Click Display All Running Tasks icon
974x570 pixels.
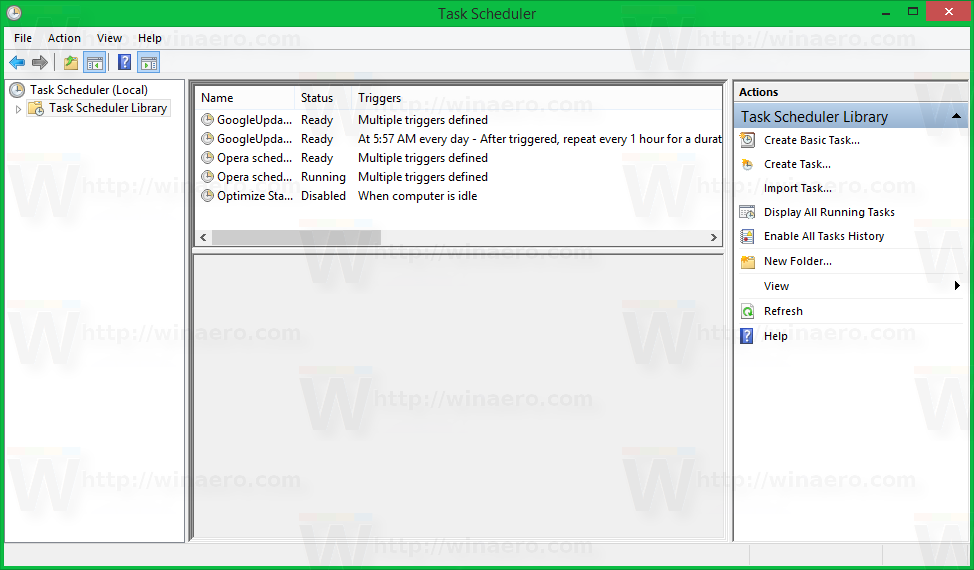click(x=747, y=212)
